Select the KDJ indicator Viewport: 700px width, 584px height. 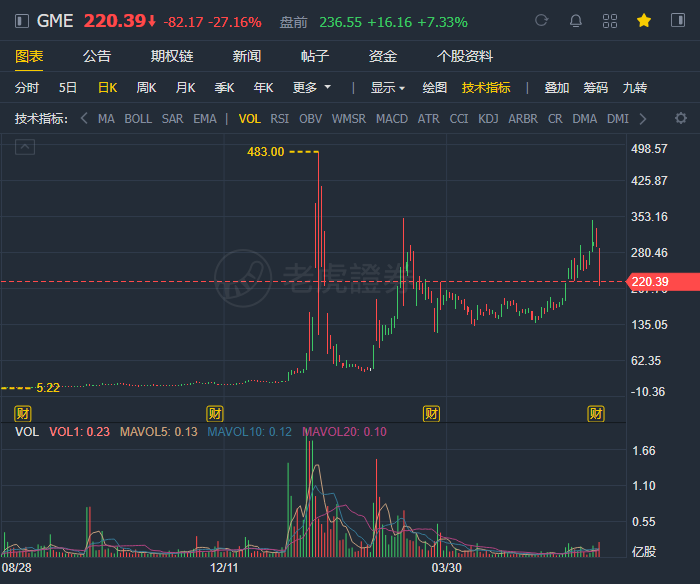pos(488,119)
